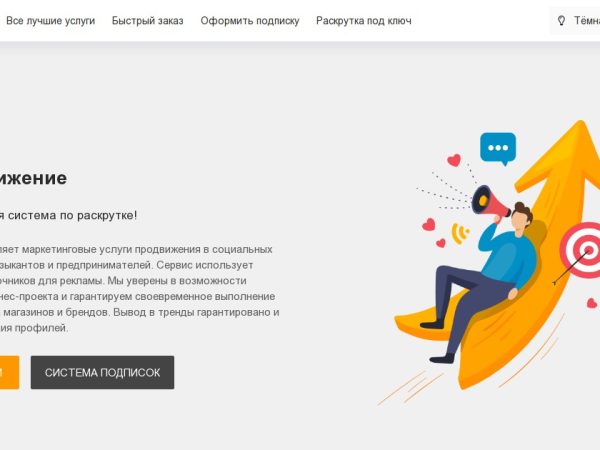Open the Все лучшие услуги menu item
The height and width of the screenshot is (450, 600).
click(x=51, y=21)
